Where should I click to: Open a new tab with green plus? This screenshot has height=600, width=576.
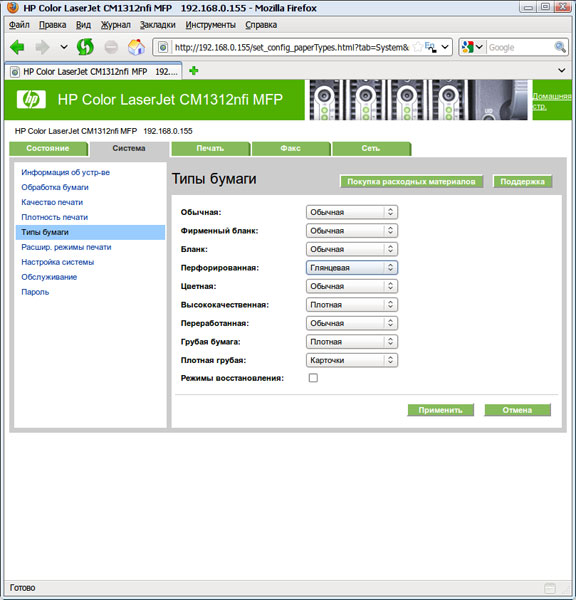(x=194, y=71)
